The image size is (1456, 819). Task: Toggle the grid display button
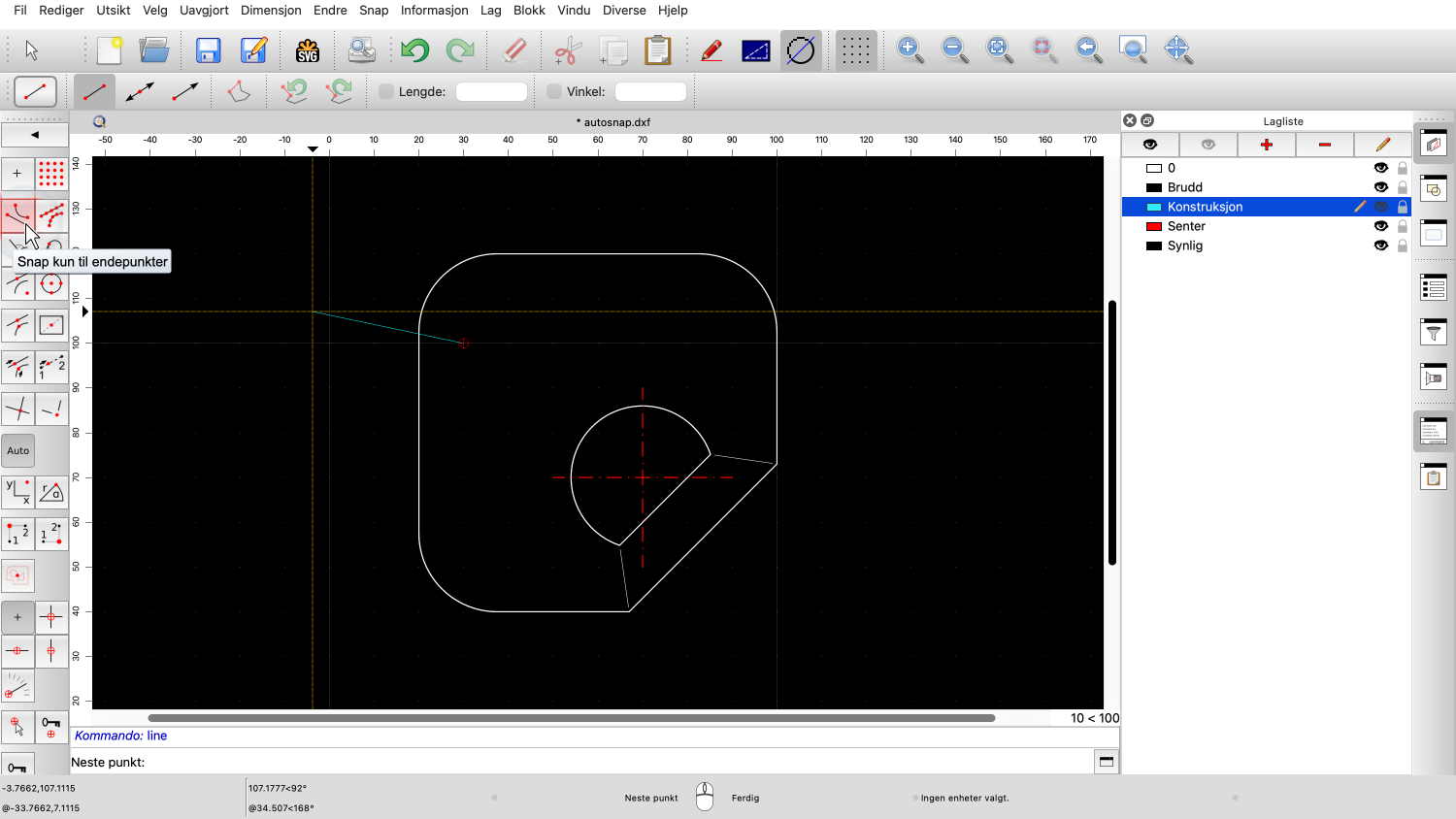855,50
